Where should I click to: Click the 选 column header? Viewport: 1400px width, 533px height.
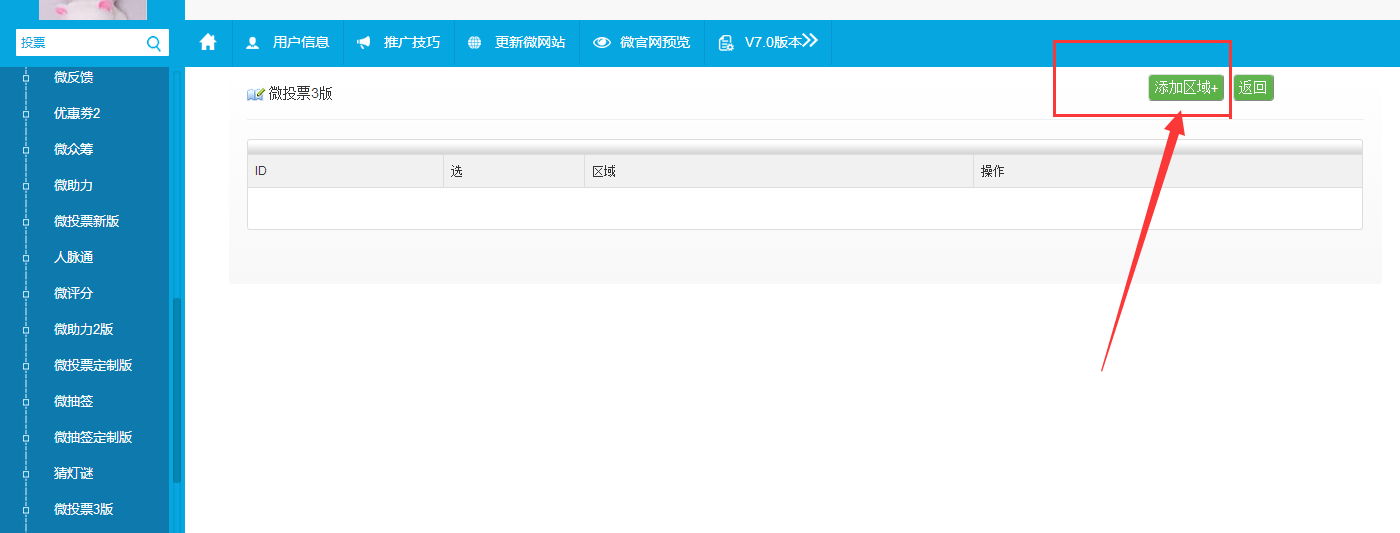(514, 171)
